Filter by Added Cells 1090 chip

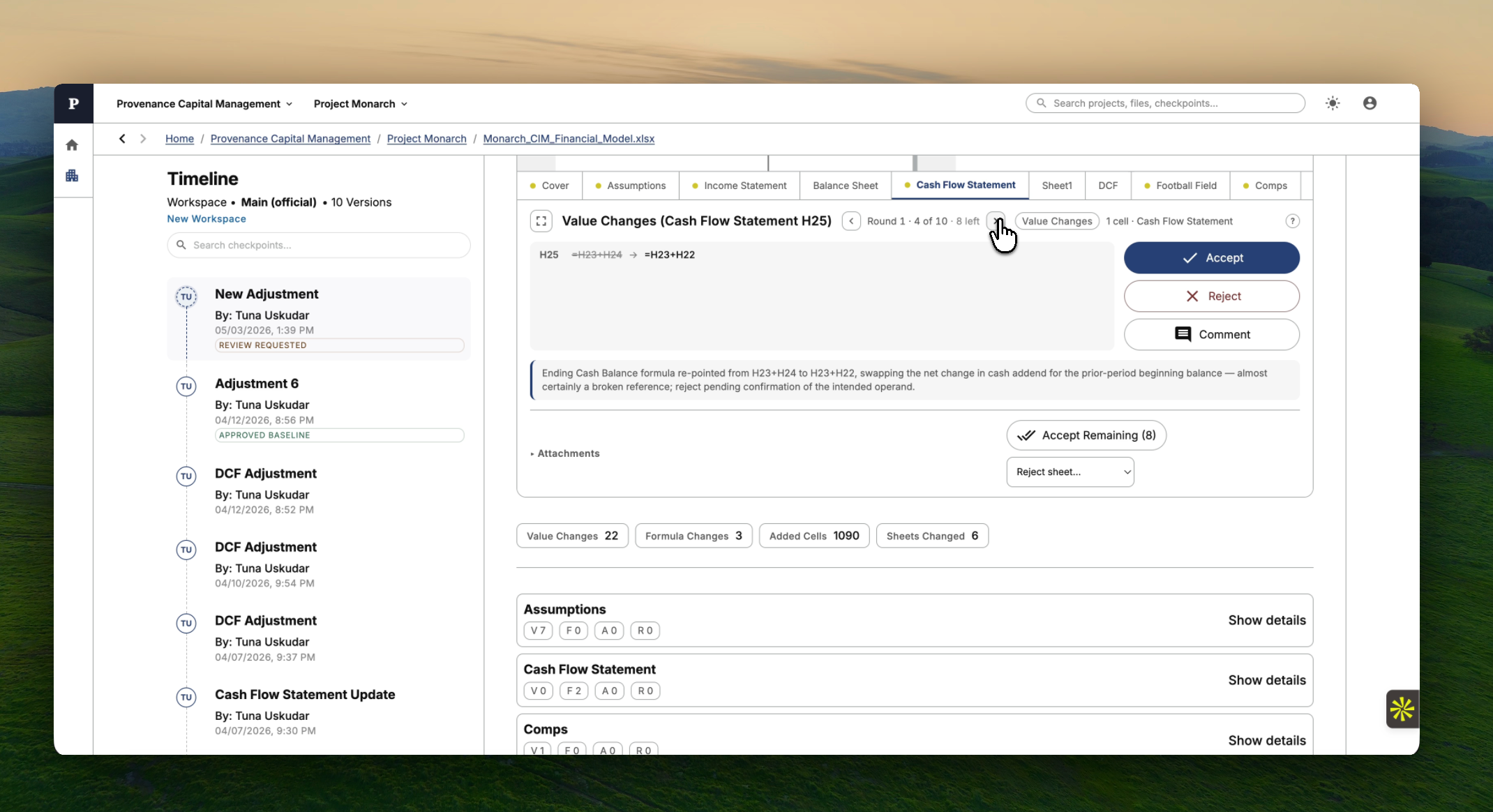pos(813,536)
